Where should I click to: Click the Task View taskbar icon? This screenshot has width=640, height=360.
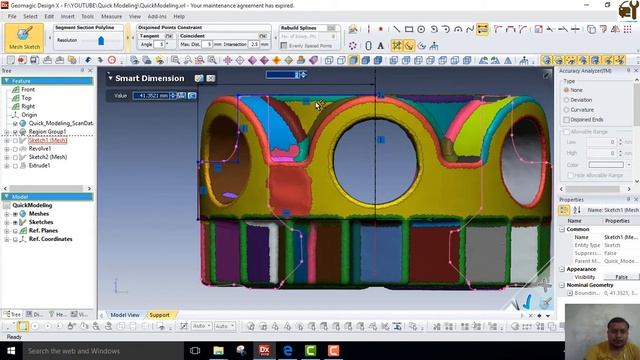(195, 350)
